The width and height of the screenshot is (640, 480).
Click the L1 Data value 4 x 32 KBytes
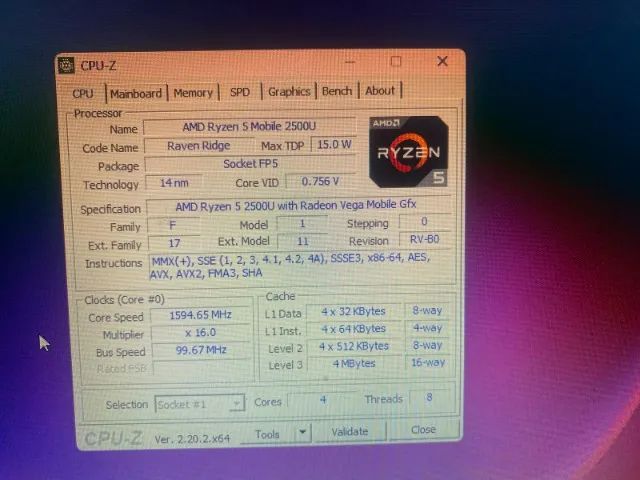pyautogui.click(x=353, y=311)
